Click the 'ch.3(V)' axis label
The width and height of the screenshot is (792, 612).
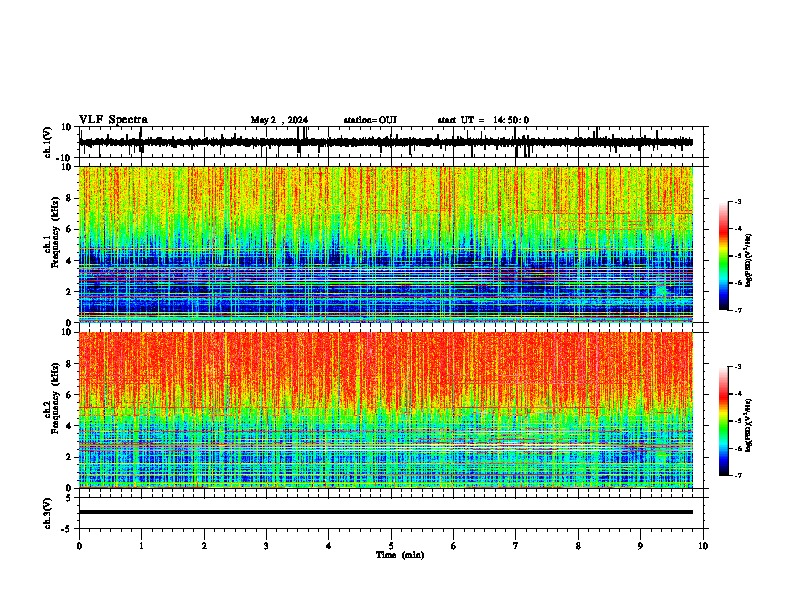[x=48, y=513]
